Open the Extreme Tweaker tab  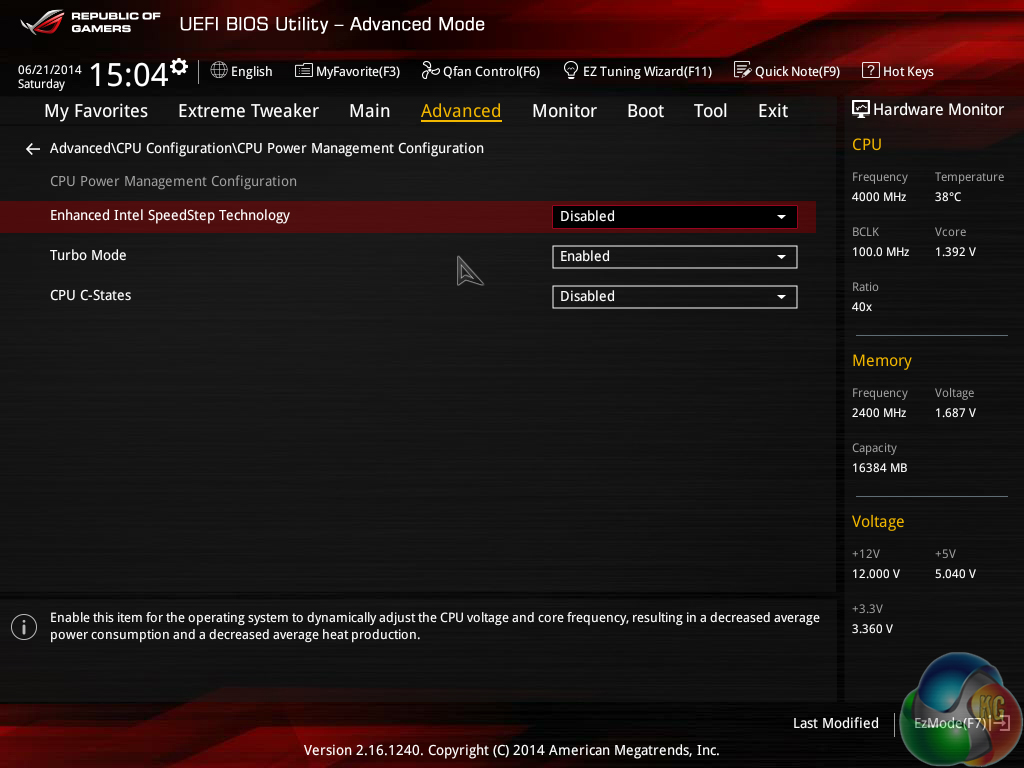coord(248,111)
